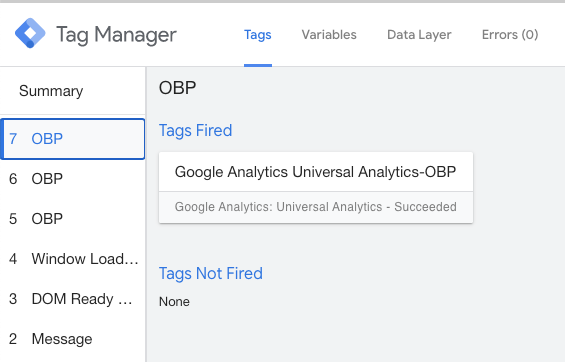Click the Tag Manager title text

(116, 35)
